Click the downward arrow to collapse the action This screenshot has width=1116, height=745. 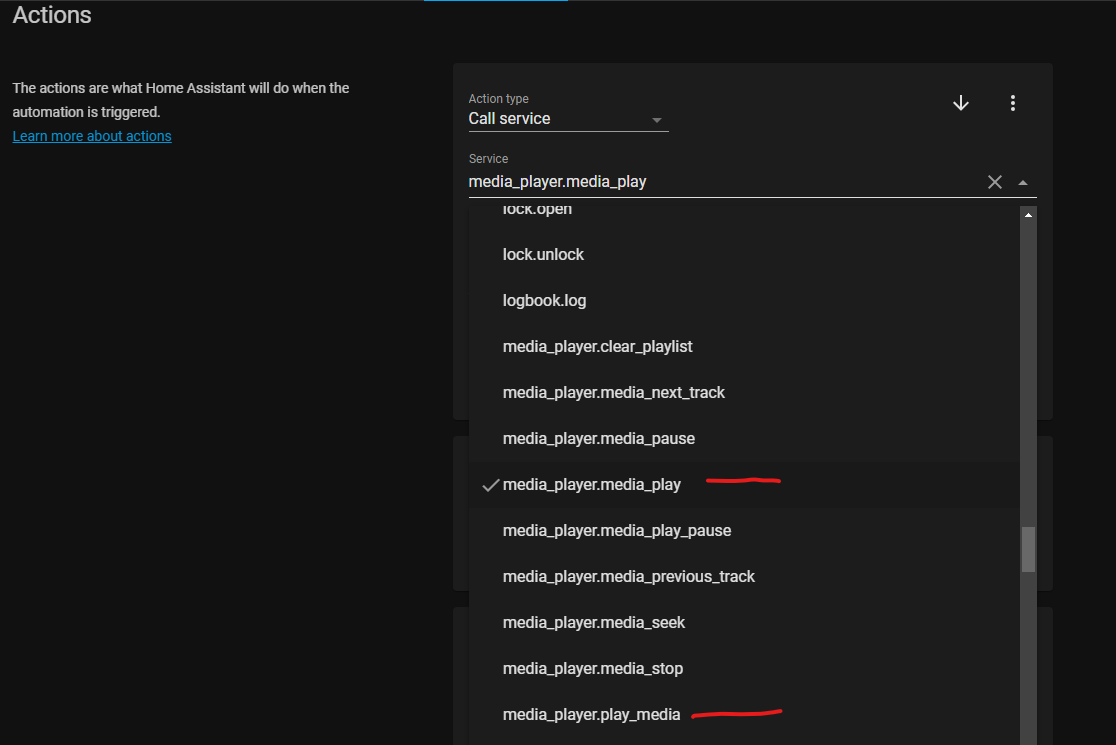coord(960,103)
